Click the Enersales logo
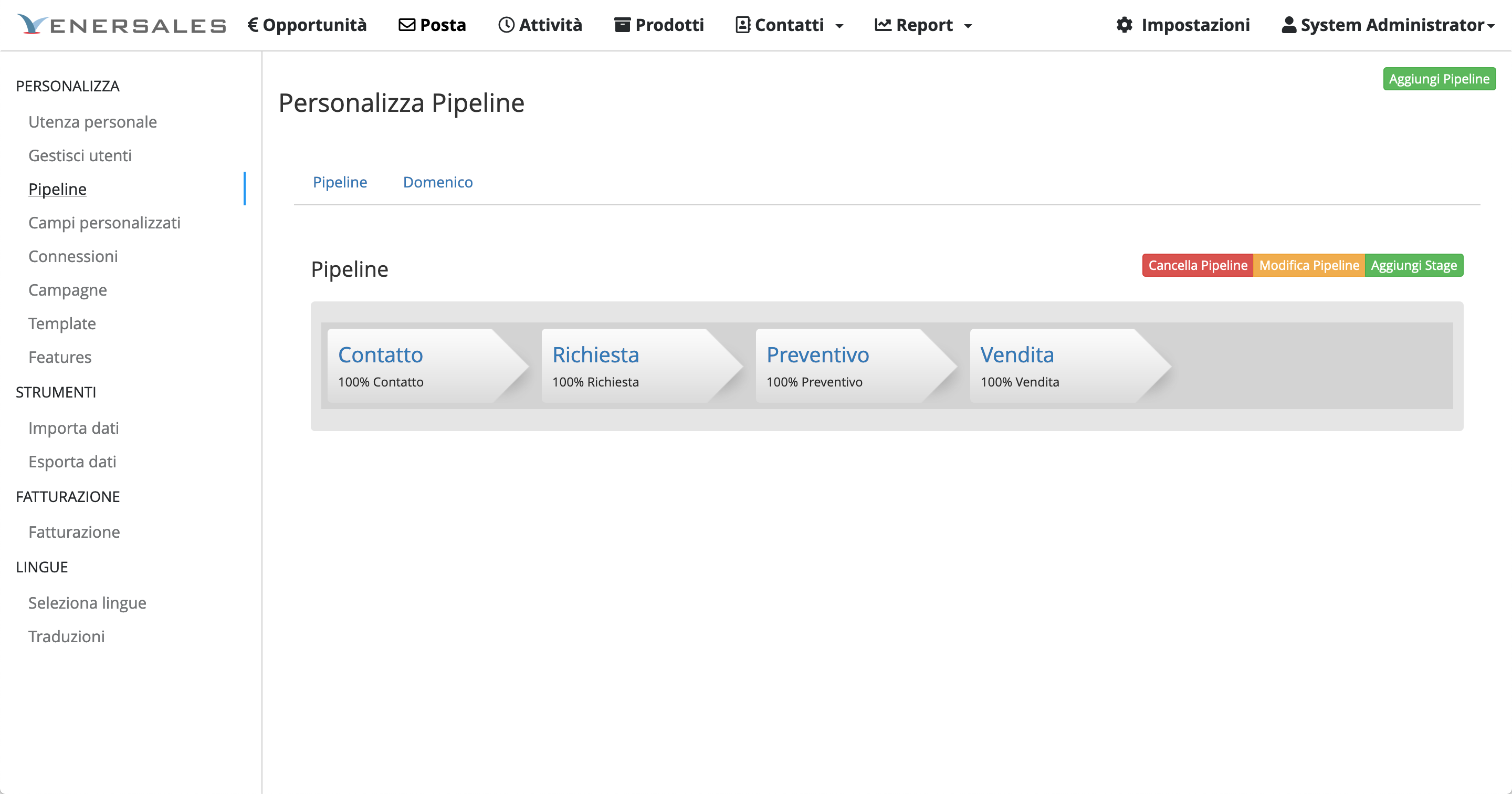This screenshot has width=1512, height=794. tap(121, 25)
